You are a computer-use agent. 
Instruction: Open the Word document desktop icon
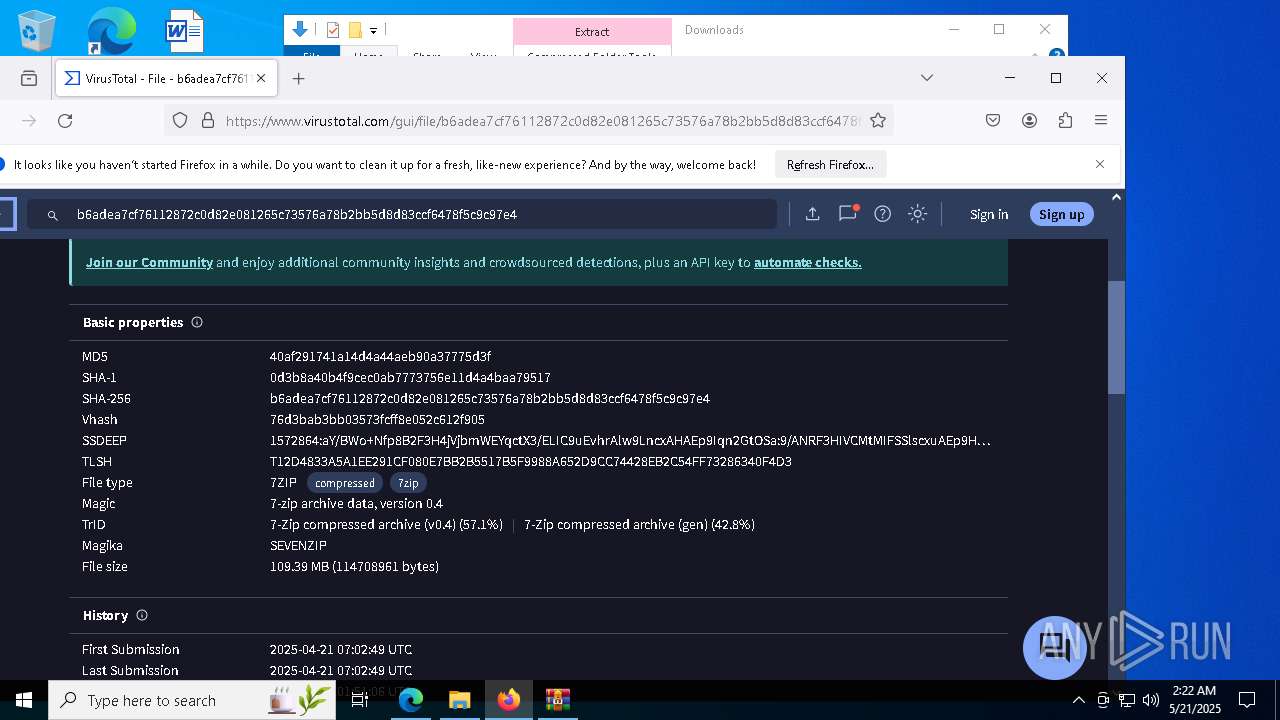pyautogui.click(x=184, y=30)
